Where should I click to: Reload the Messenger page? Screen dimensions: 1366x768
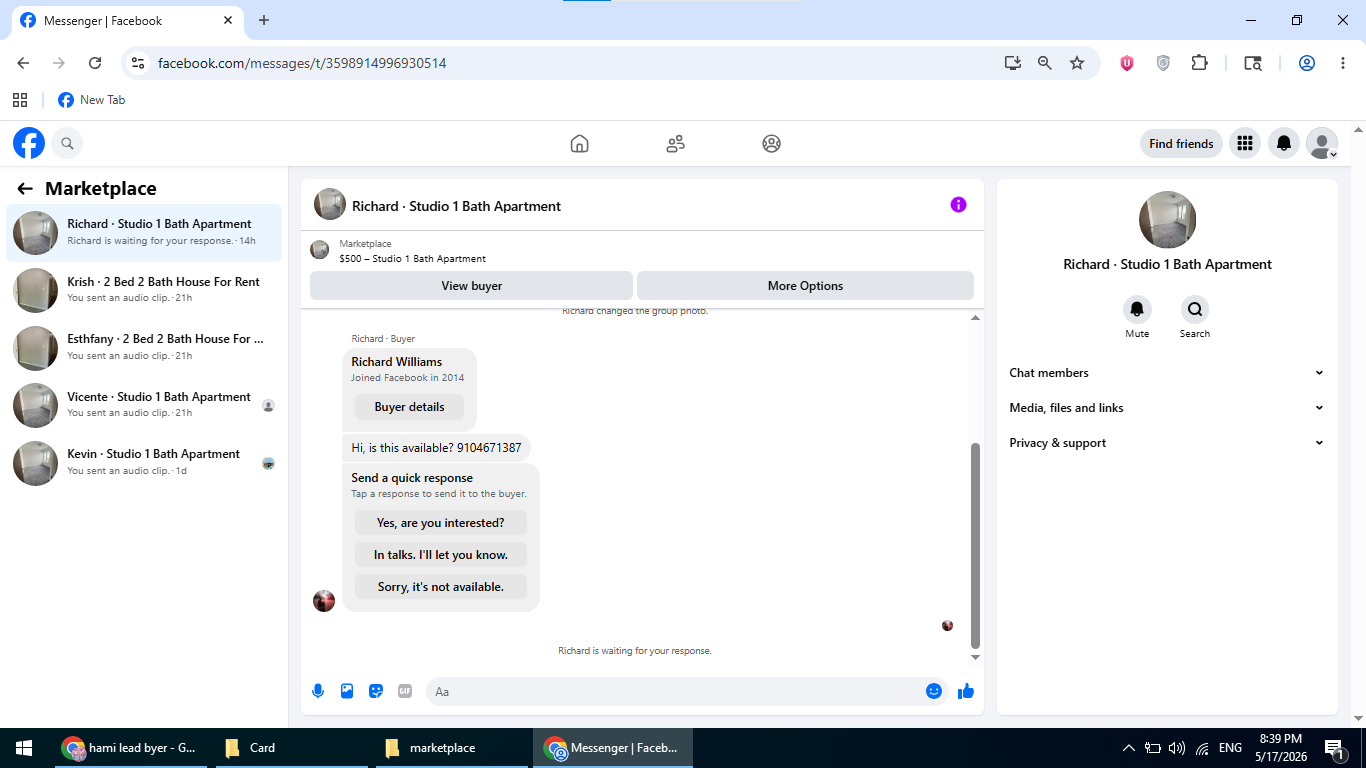coord(95,63)
